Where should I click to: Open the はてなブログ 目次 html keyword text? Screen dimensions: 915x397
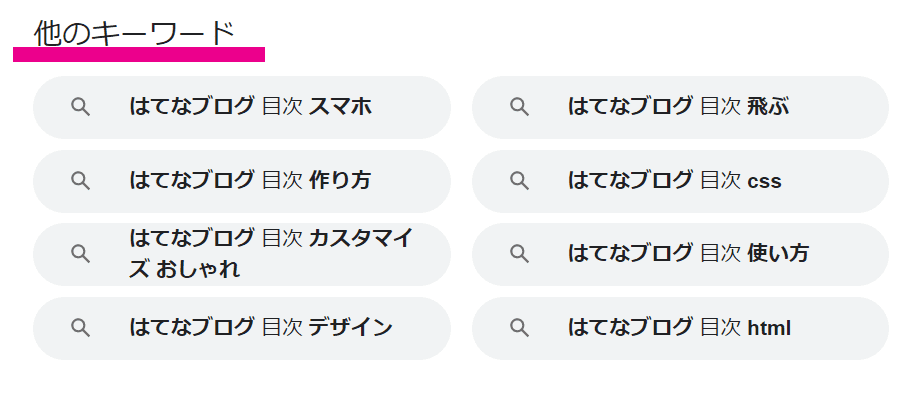pyautogui.click(x=679, y=328)
